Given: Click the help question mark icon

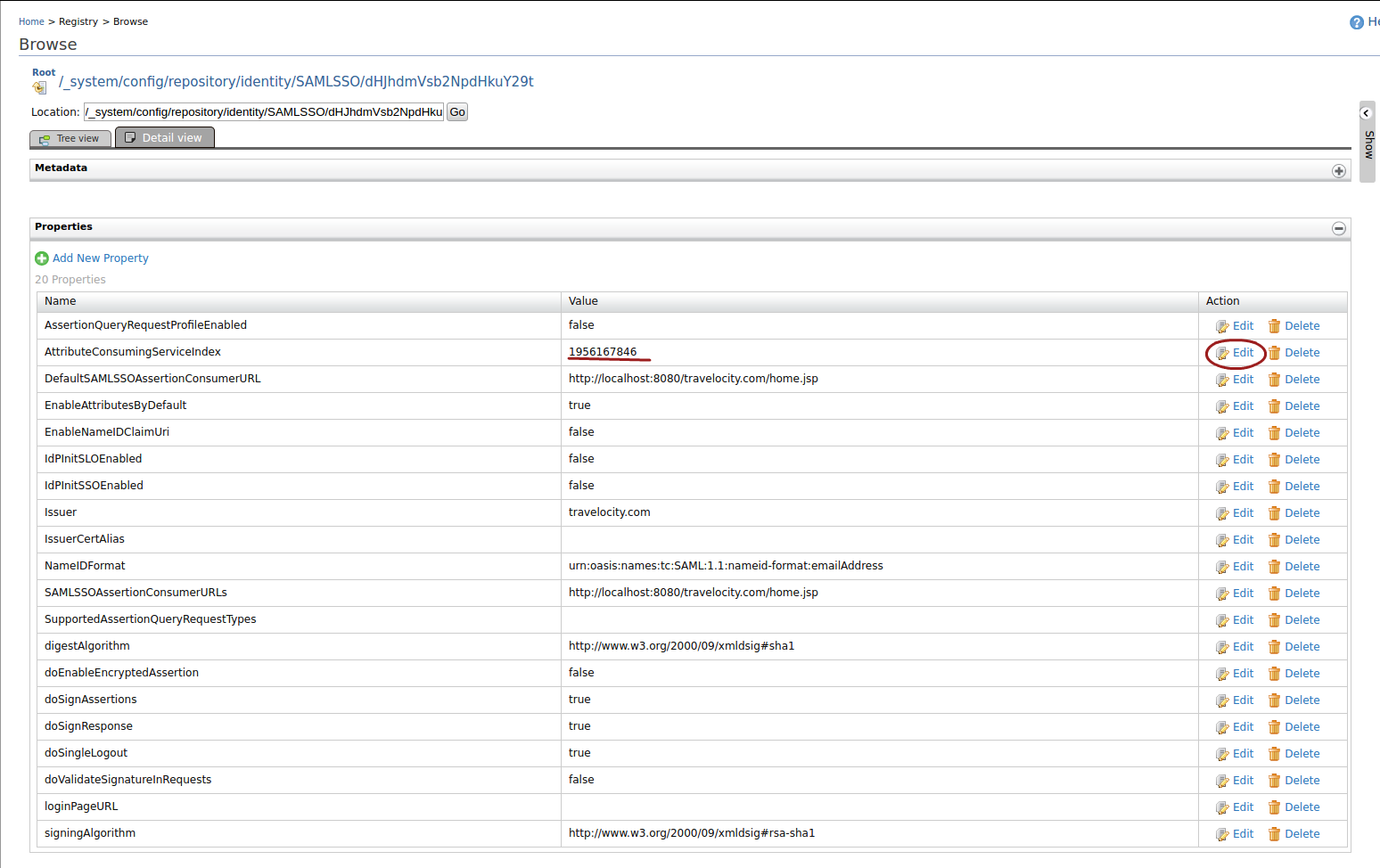Looking at the screenshot, I should point(1357,22).
